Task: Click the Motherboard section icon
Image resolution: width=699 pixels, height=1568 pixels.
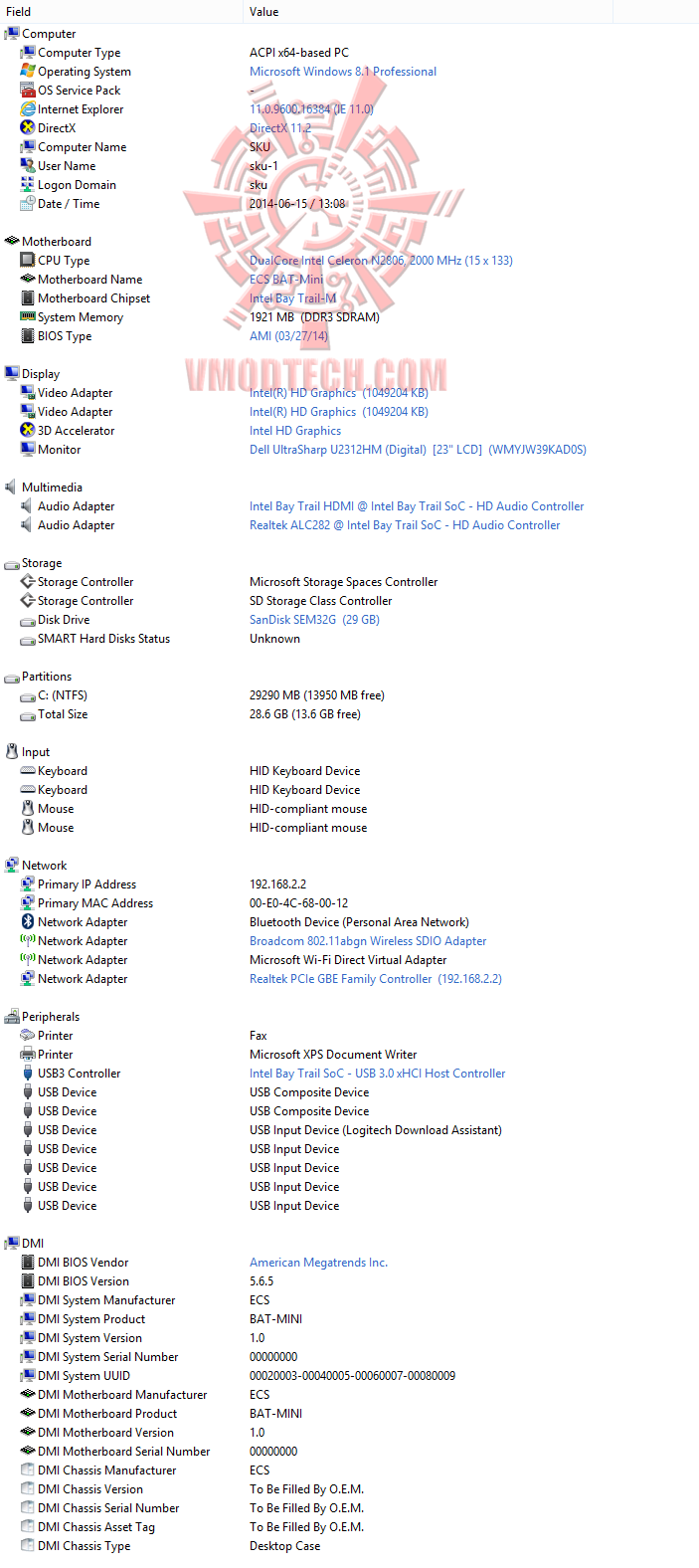Action: point(12,242)
